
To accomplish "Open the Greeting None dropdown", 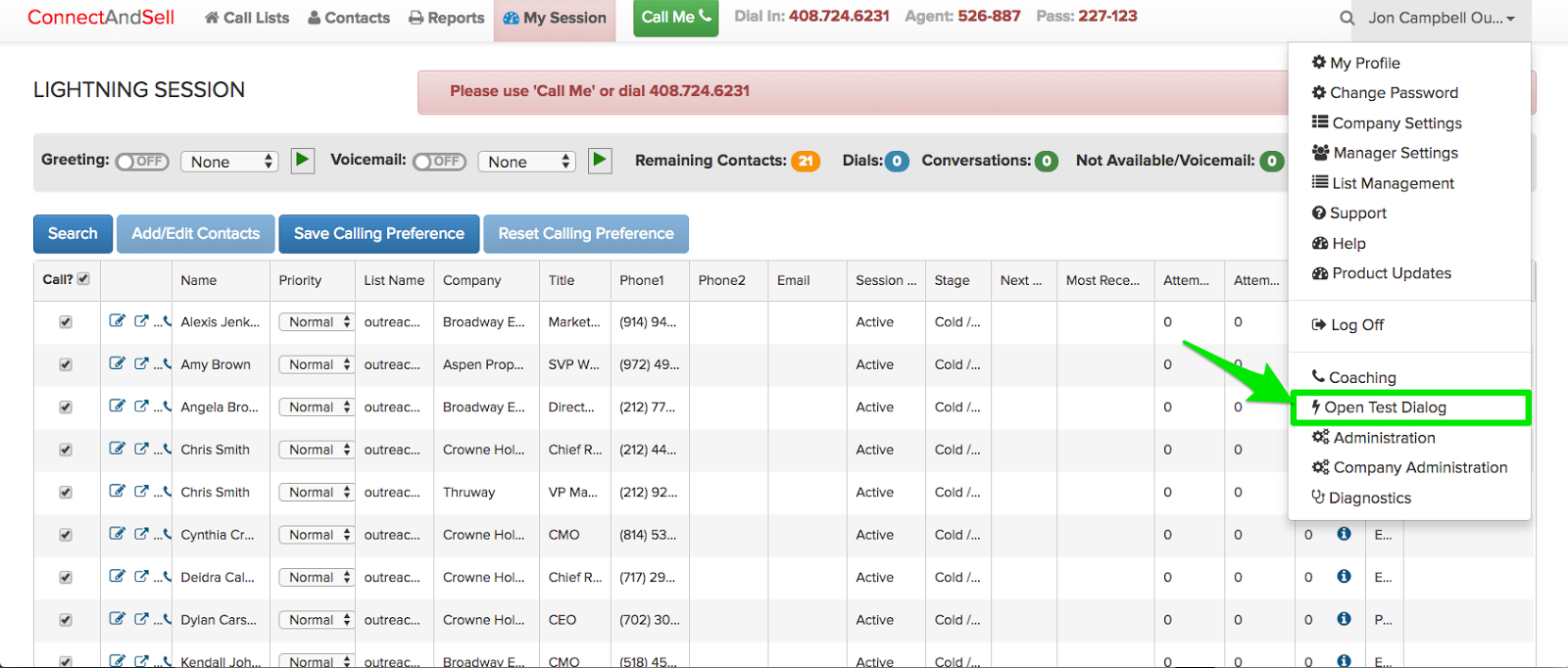I will pos(229,162).
